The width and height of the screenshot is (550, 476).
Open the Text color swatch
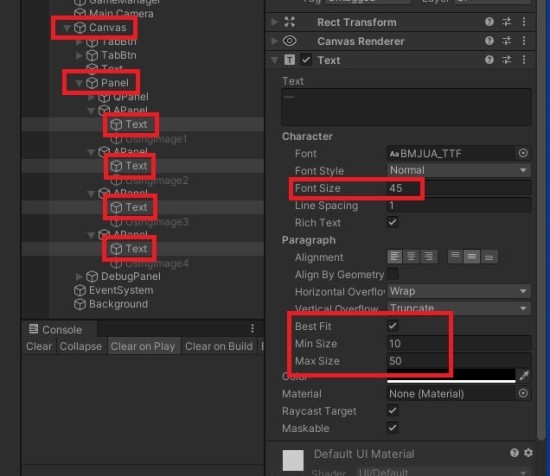451,376
